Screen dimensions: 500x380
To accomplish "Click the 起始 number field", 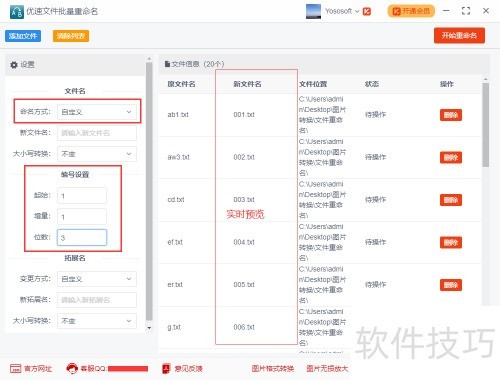I will pos(82,196).
